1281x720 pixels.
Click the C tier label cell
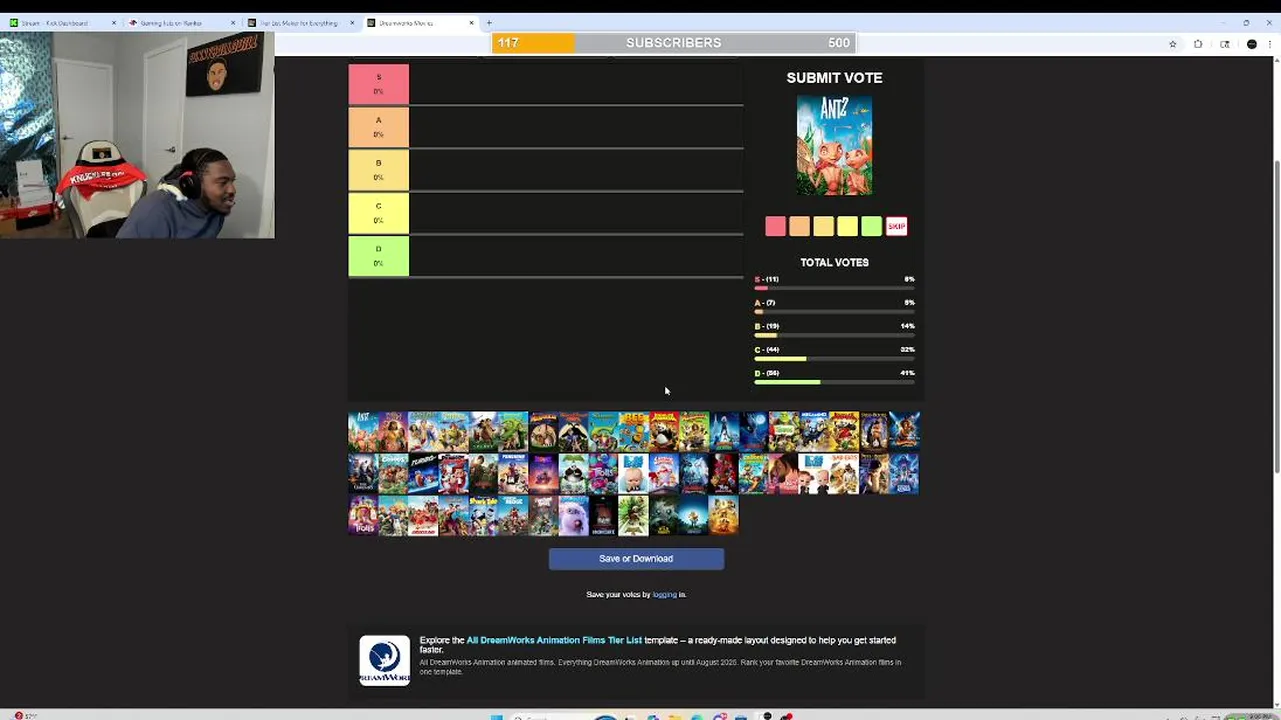(378, 213)
